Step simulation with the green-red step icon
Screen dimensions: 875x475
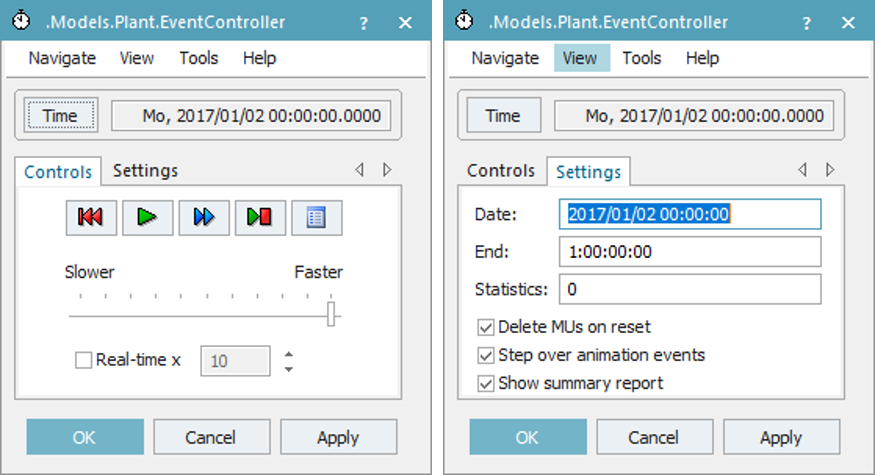point(261,217)
